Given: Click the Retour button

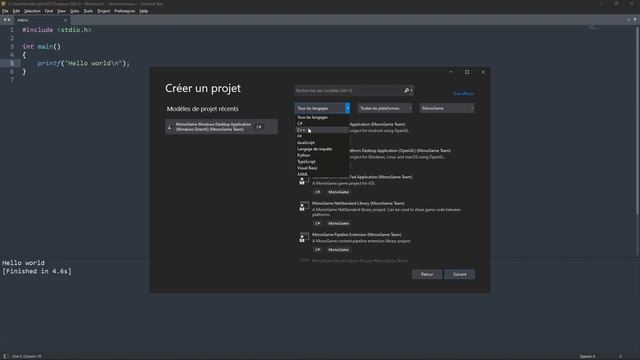Looking at the screenshot, I should (x=427, y=274).
